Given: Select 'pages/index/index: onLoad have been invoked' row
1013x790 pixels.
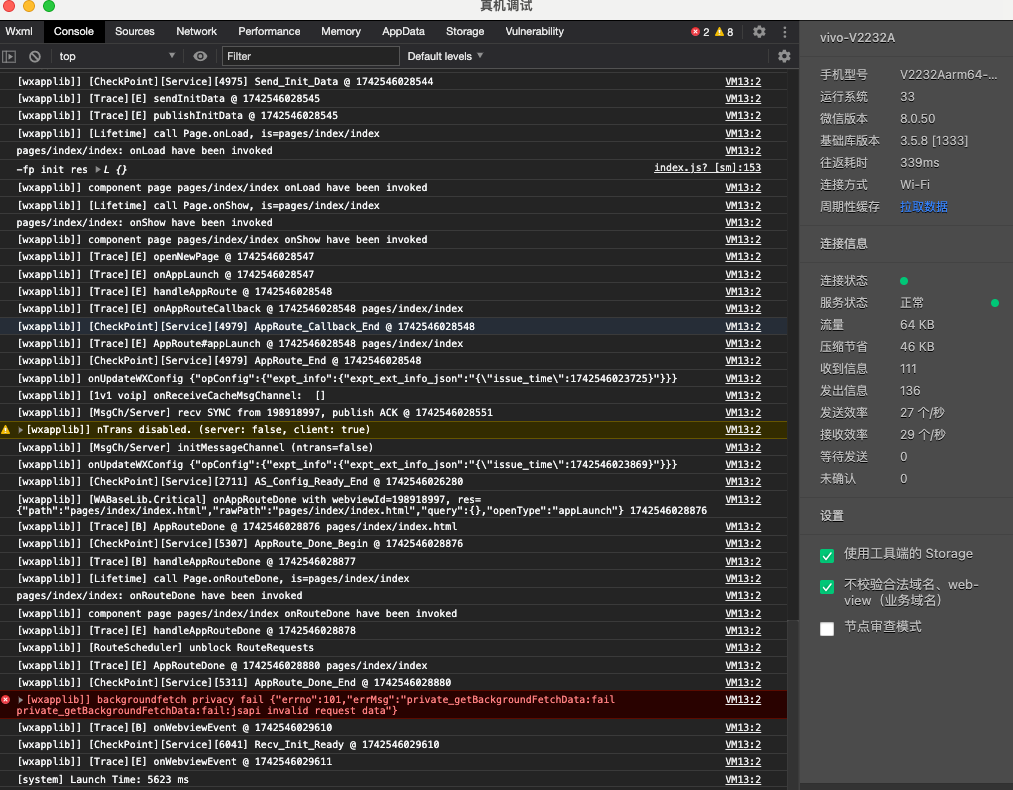Looking at the screenshot, I should tap(393, 151).
